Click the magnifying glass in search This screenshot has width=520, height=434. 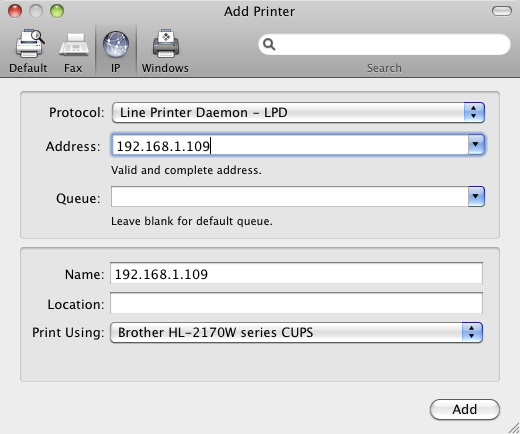(269, 44)
